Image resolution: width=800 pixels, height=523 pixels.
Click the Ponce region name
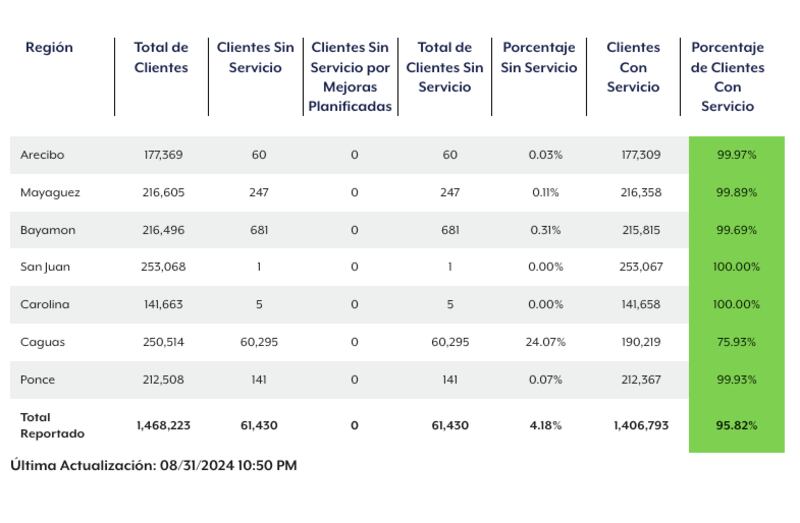pos(37,380)
